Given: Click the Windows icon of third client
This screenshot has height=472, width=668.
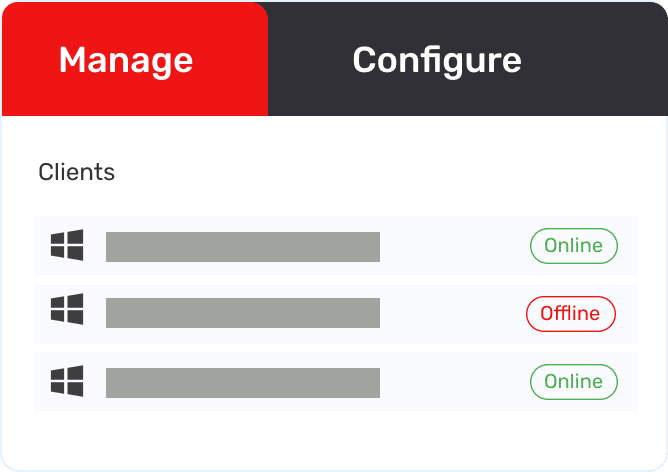Looking at the screenshot, I should (x=67, y=381).
